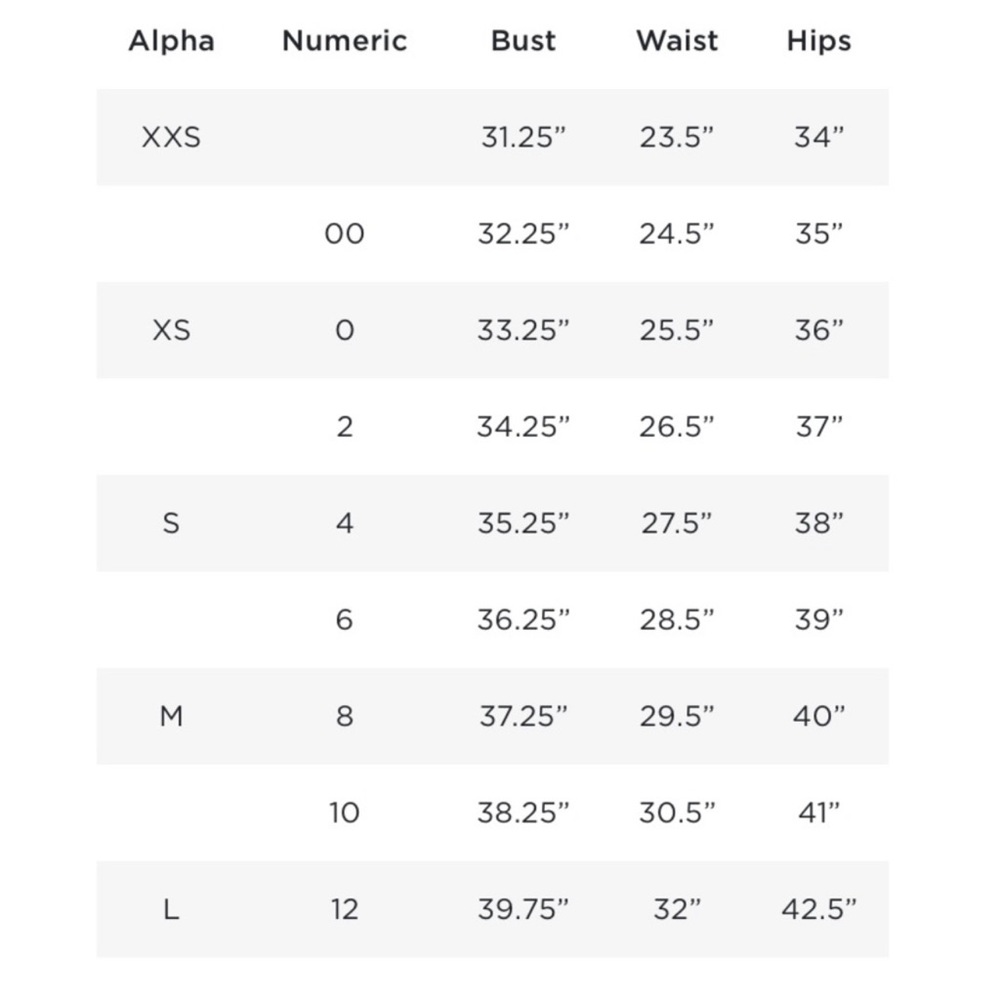
Task: Select the L alpha size cell
Action: pos(171,909)
